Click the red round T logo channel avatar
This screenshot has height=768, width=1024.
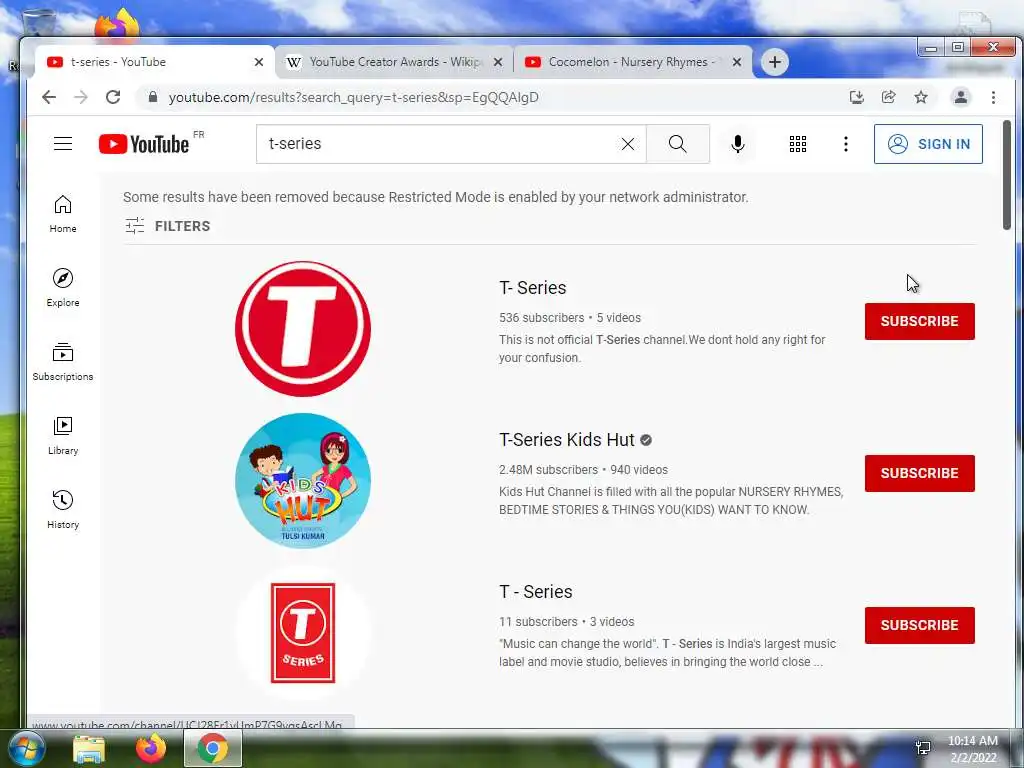(303, 328)
